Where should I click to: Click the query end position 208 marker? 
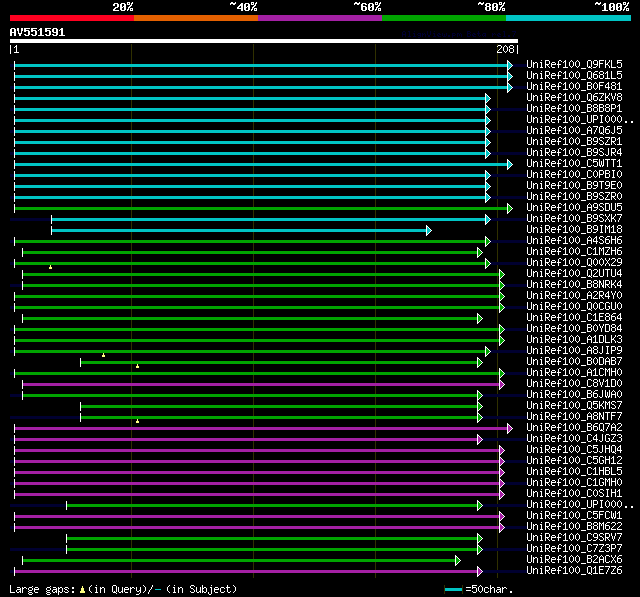[507, 49]
